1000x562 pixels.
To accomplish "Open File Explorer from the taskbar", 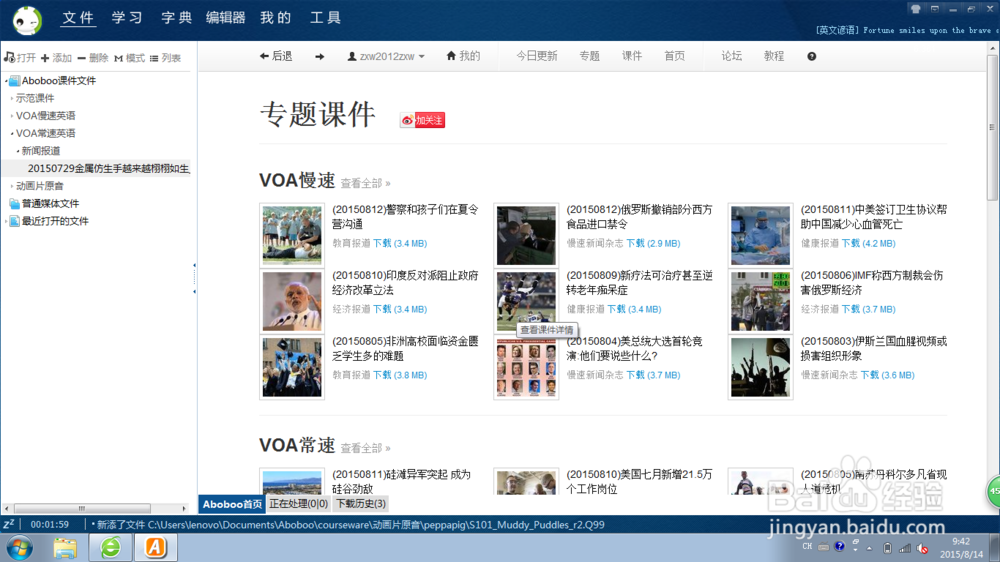I will [65, 548].
